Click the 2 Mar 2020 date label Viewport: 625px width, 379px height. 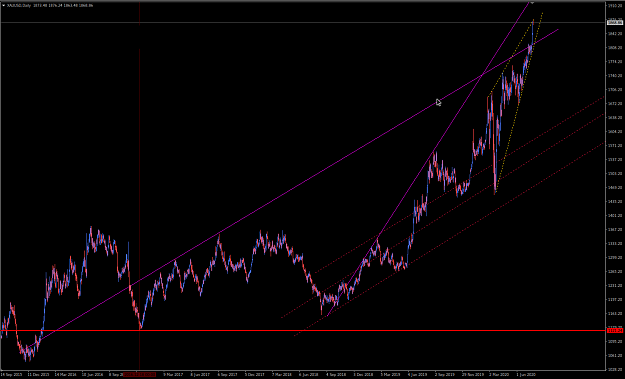point(499,375)
